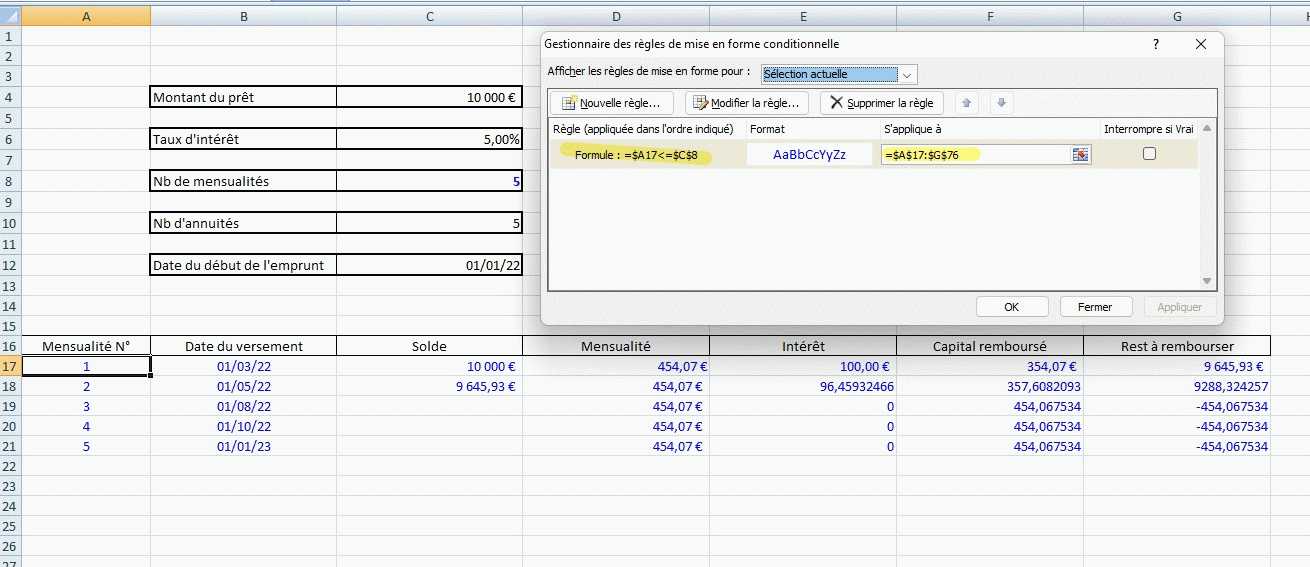1310x567 pixels.
Task: Delete rule with Supprimer la règle
Action: coord(881,103)
